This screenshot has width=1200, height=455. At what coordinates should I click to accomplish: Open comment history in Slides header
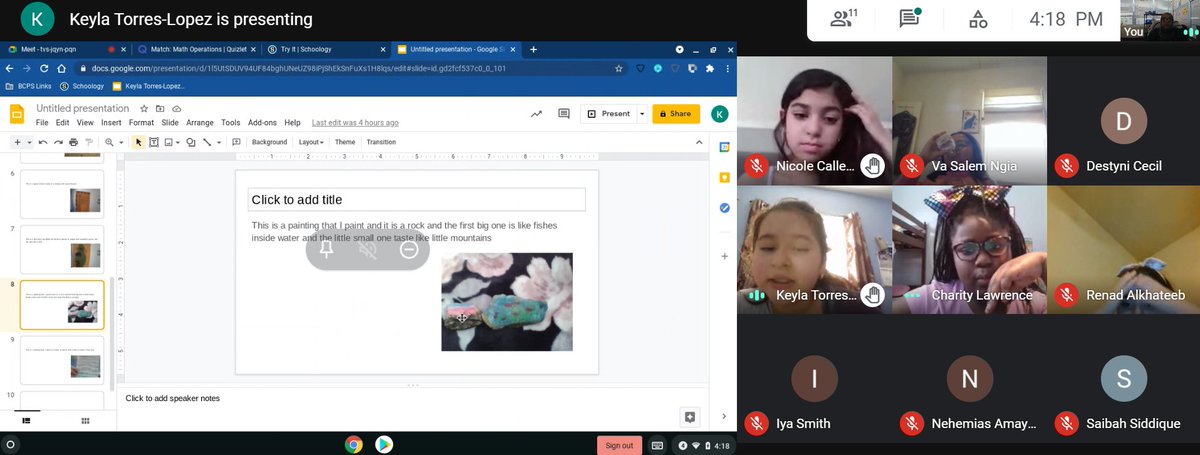(564, 114)
